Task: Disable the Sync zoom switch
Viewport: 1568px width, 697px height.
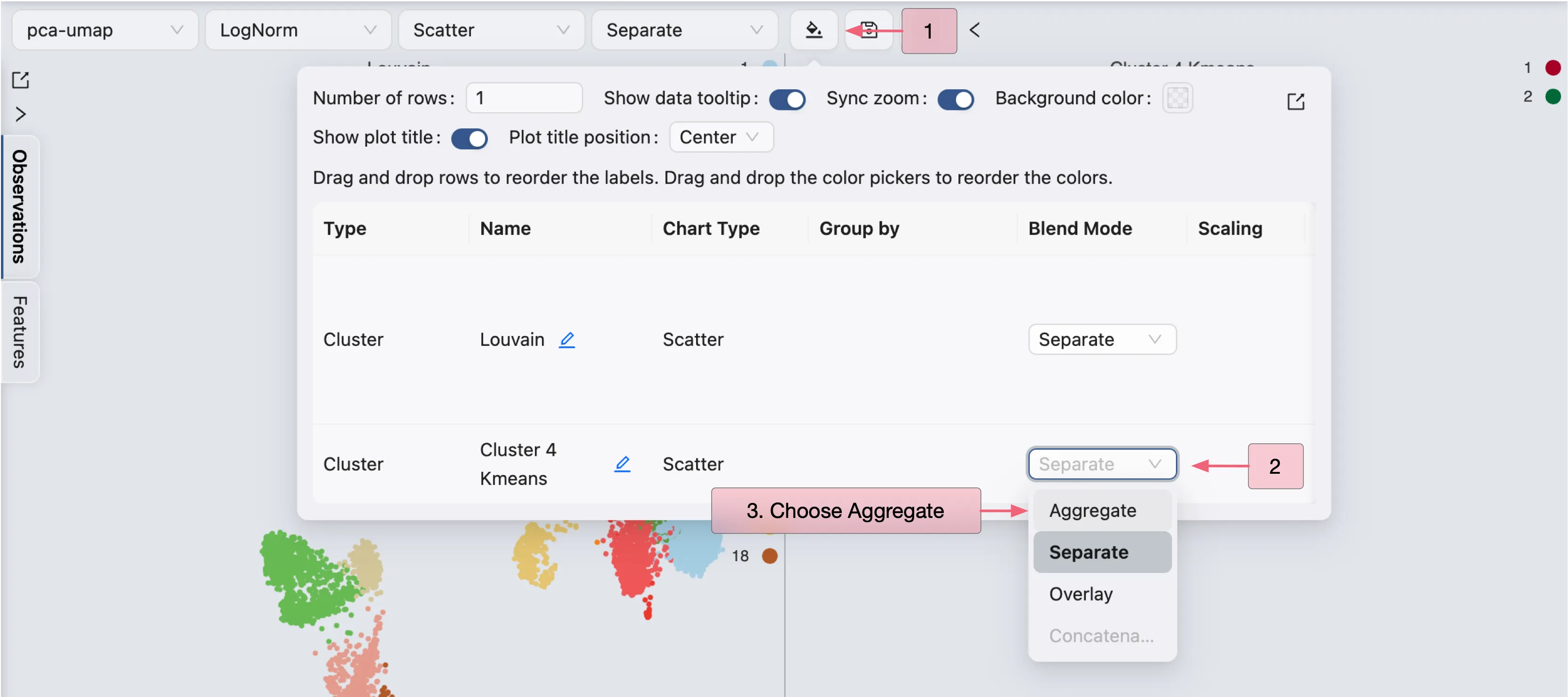Action: (955, 99)
